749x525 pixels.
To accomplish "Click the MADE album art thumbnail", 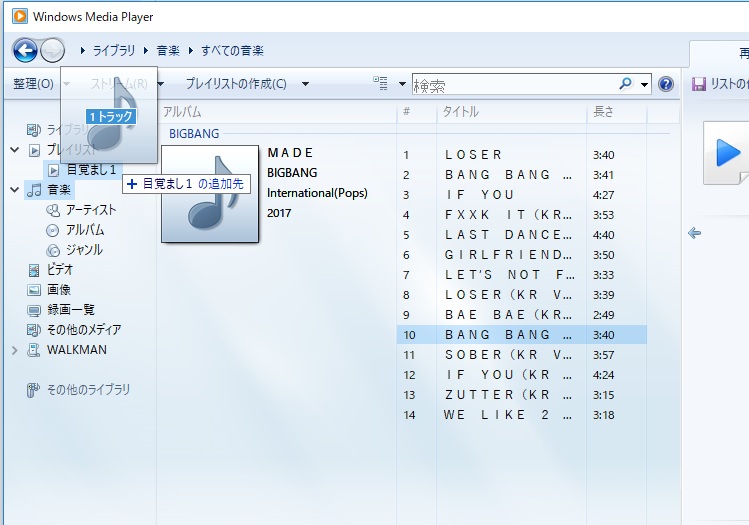I will click(x=210, y=194).
